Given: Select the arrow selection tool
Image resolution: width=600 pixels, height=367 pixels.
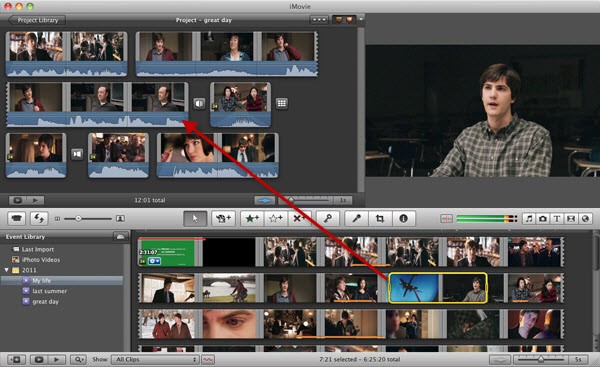Looking at the screenshot, I should pos(195,219).
